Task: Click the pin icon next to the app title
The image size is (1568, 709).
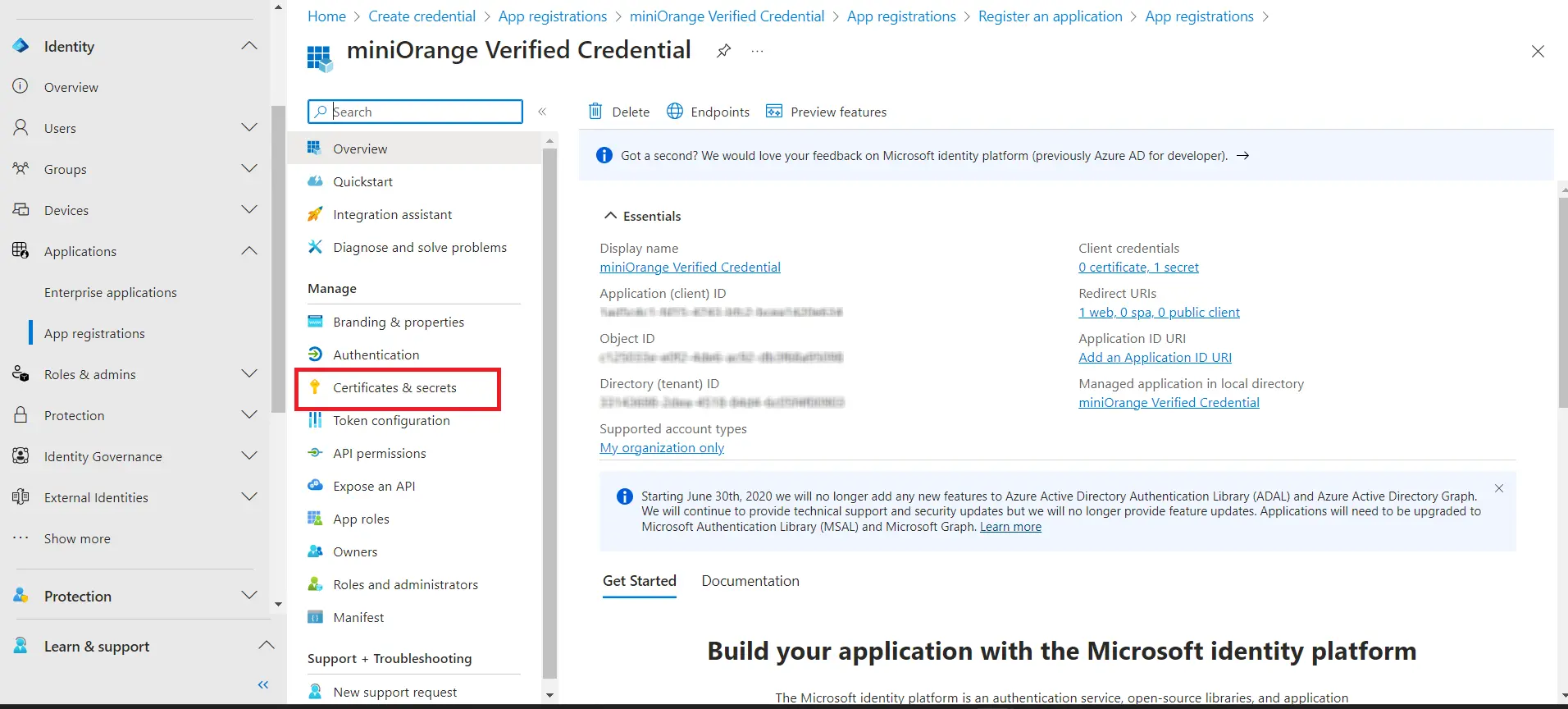Action: [723, 51]
